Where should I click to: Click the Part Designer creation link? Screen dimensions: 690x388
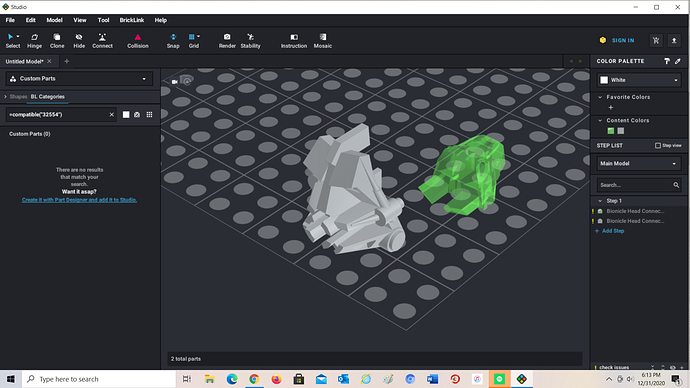click(x=79, y=200)
